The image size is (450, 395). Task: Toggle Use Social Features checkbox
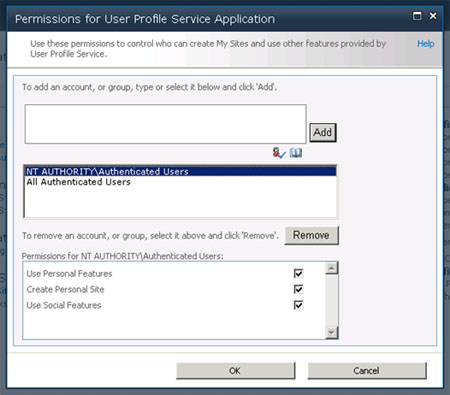(298, 305)
